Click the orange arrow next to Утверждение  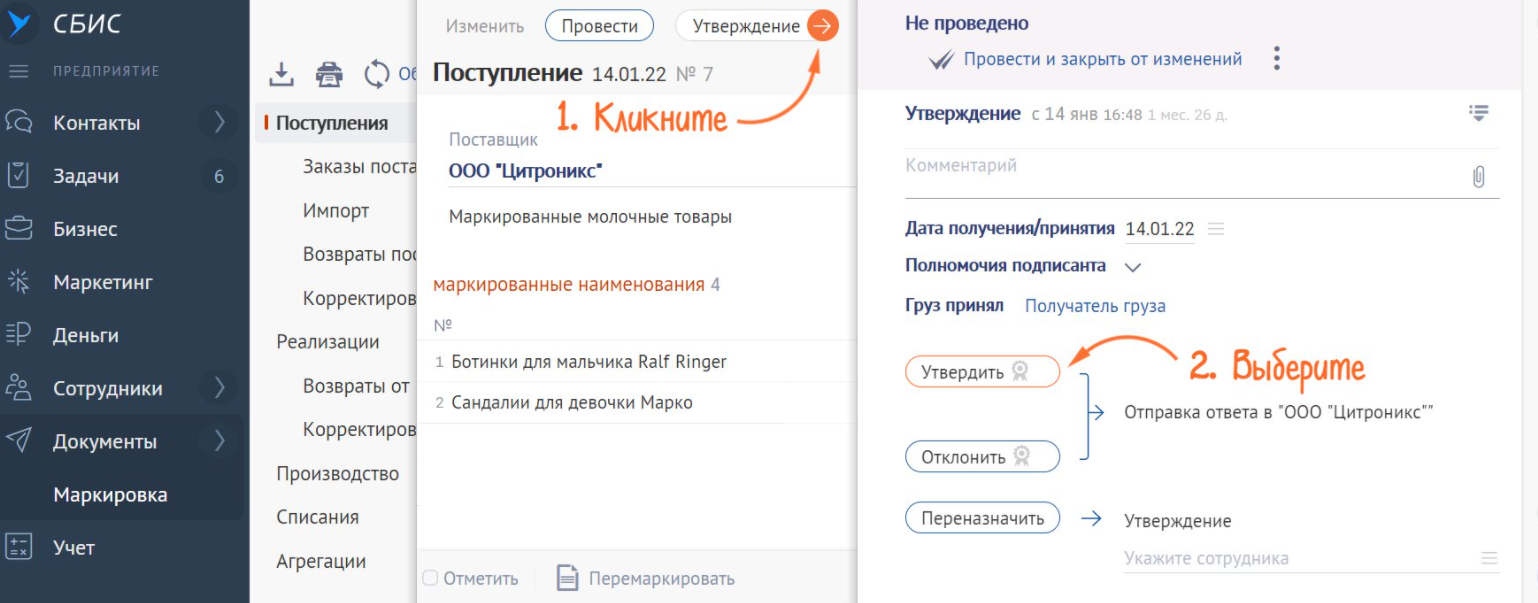coord(822,26)
